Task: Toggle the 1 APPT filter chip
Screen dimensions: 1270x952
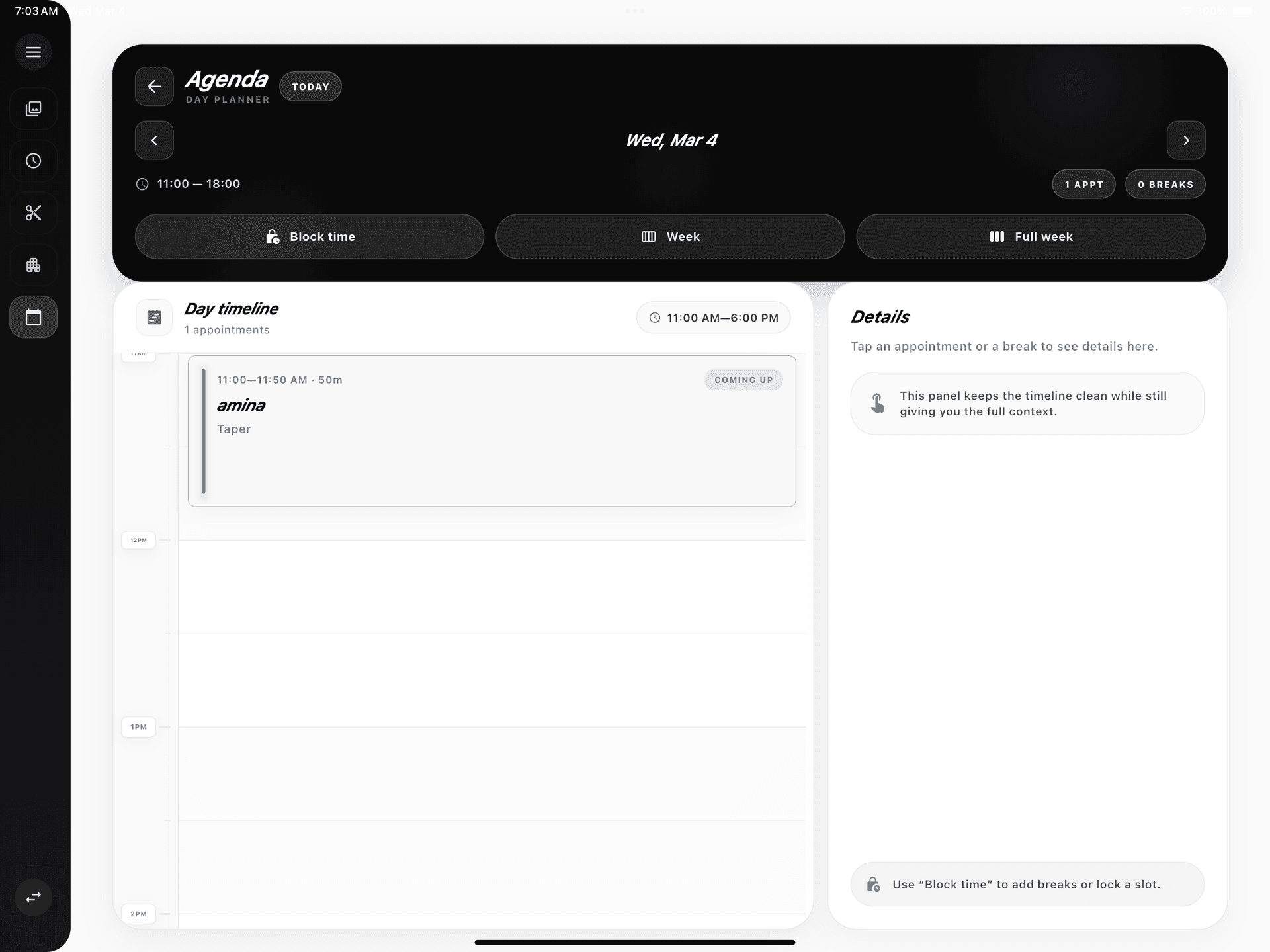Action: (1083, 184)
